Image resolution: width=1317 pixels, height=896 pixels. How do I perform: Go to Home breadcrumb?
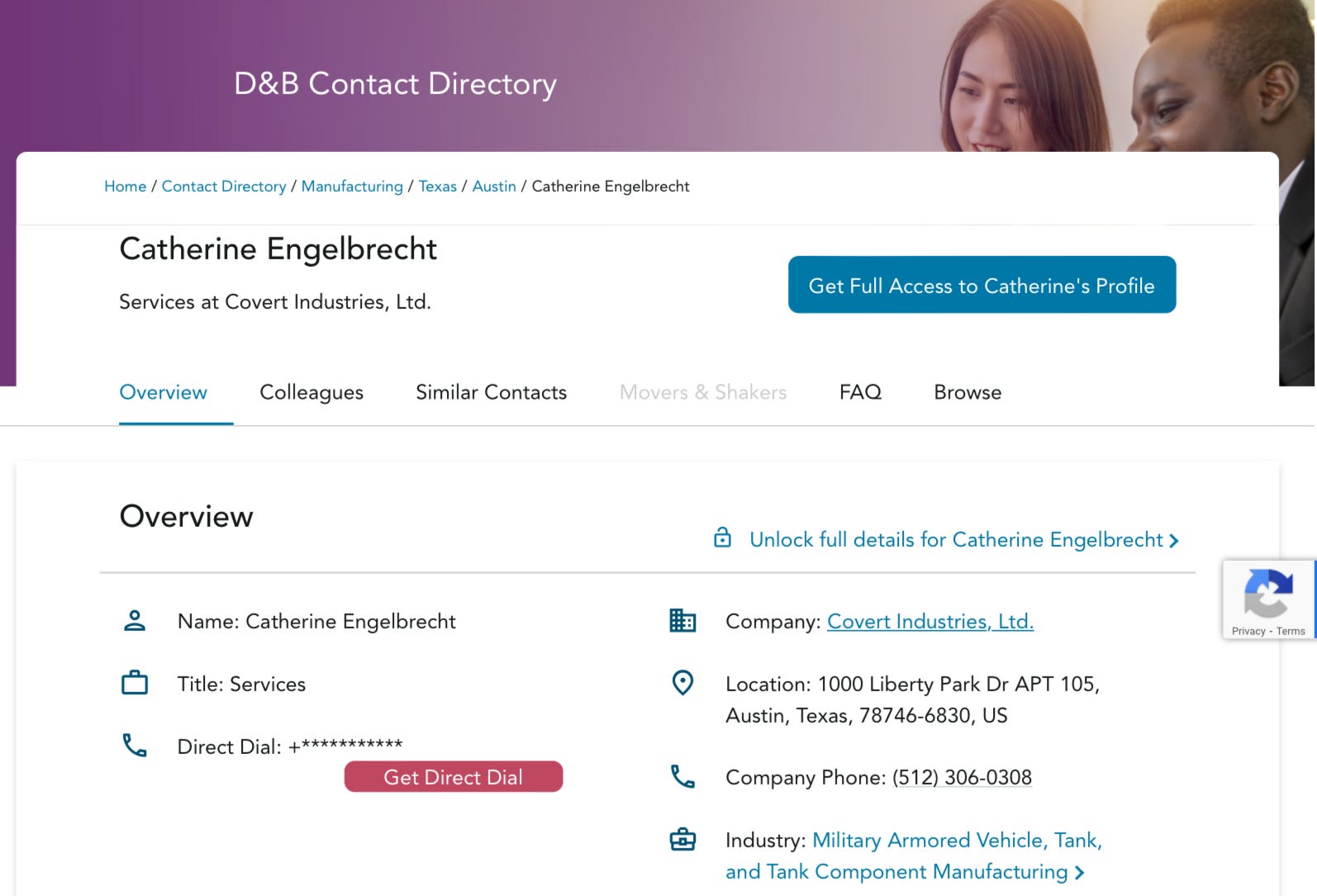pyautogui.click(x=125, y=187)
